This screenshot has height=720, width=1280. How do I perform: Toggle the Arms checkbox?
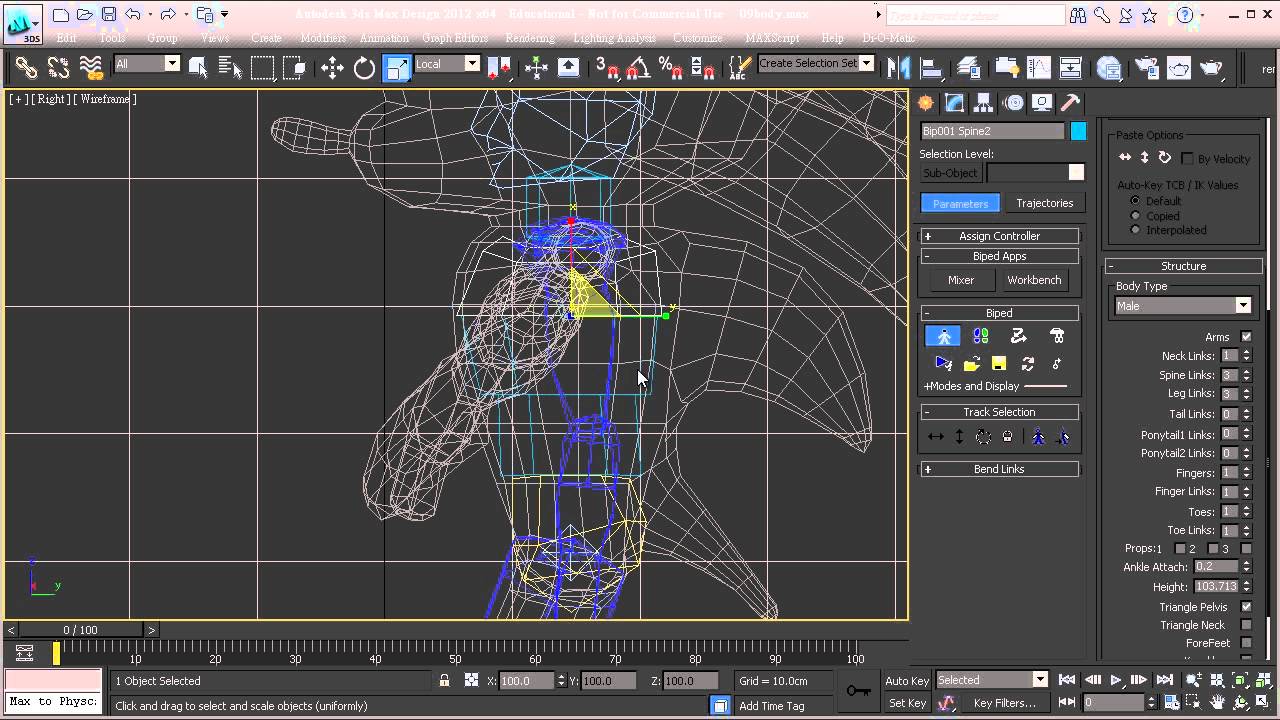[x=1246, y=337]
